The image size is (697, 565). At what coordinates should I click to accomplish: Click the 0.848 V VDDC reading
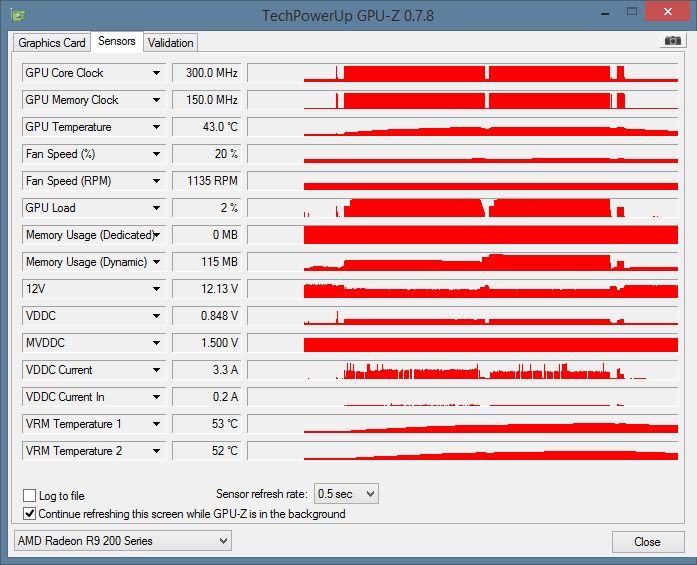pos(207,316)
